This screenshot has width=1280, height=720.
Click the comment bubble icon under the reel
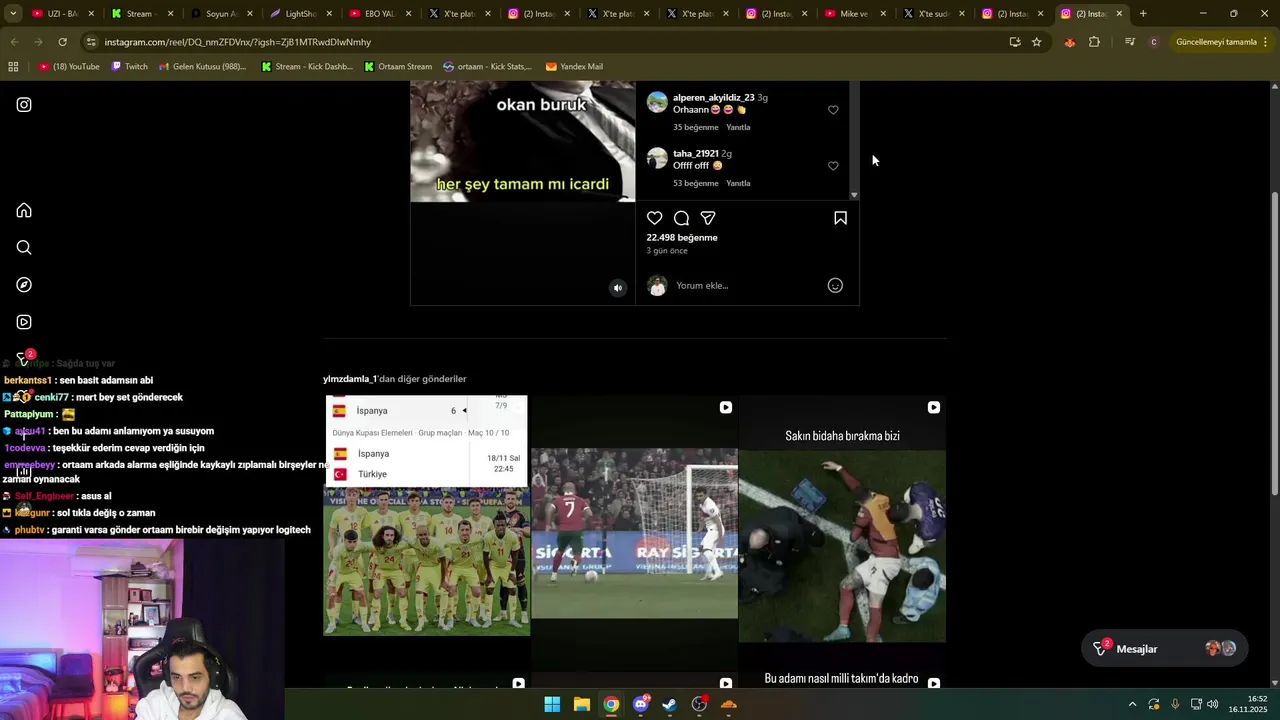tap(681, 218)
